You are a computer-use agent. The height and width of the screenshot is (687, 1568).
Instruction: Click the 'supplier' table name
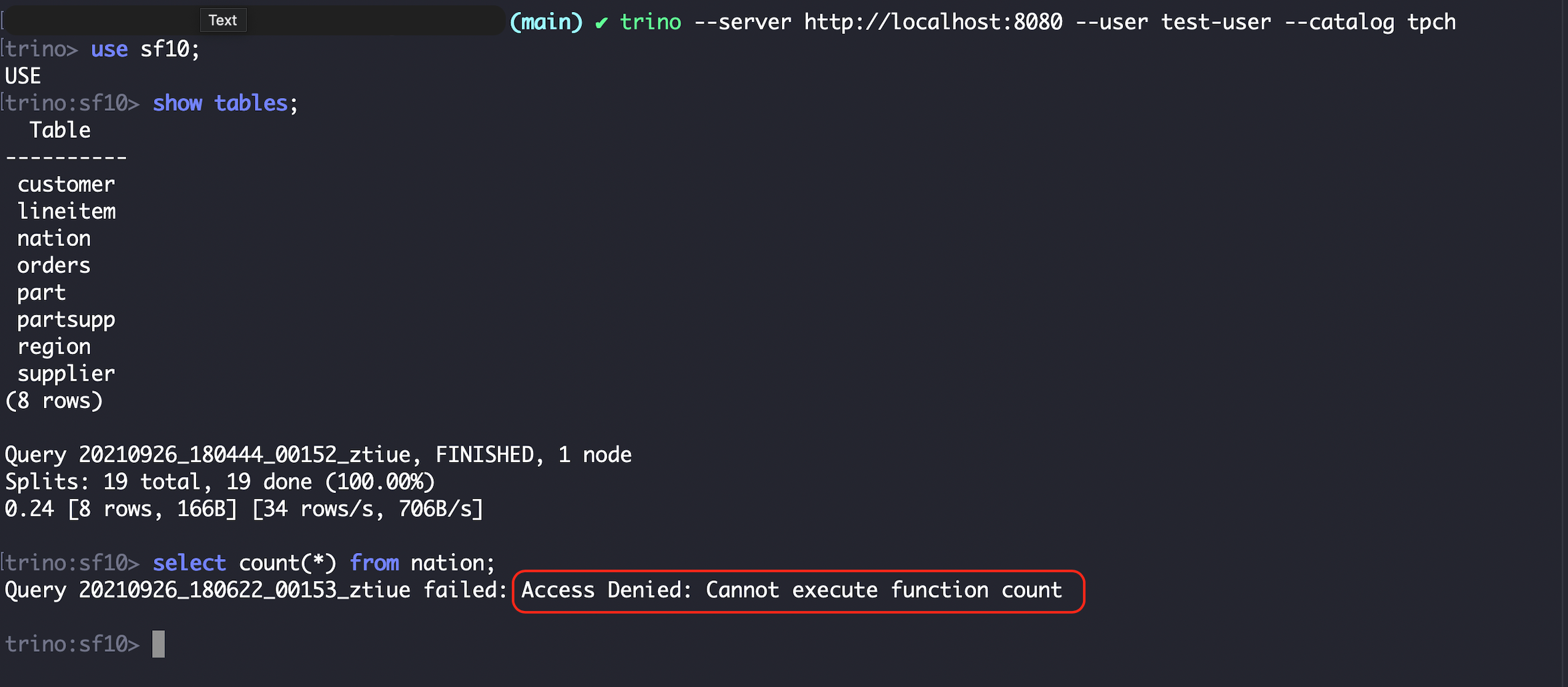point(66,374)
